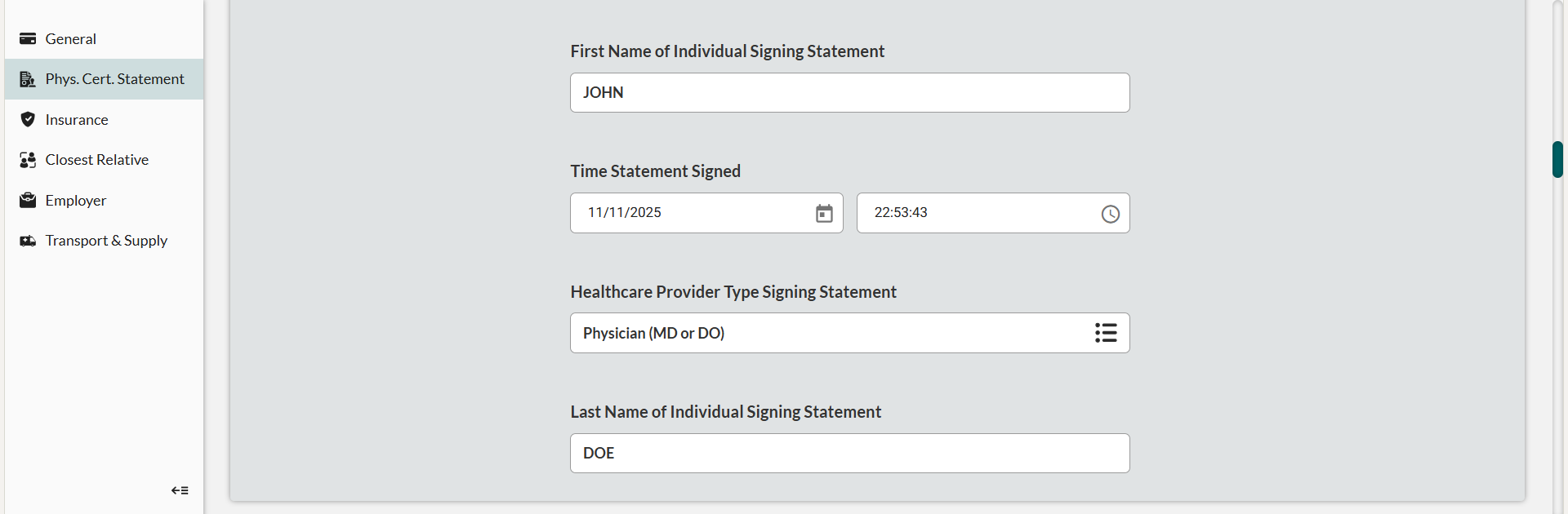Click the date field showing 11/11/2025
The width and height of the screenshot is (1568, 514).
694,213
